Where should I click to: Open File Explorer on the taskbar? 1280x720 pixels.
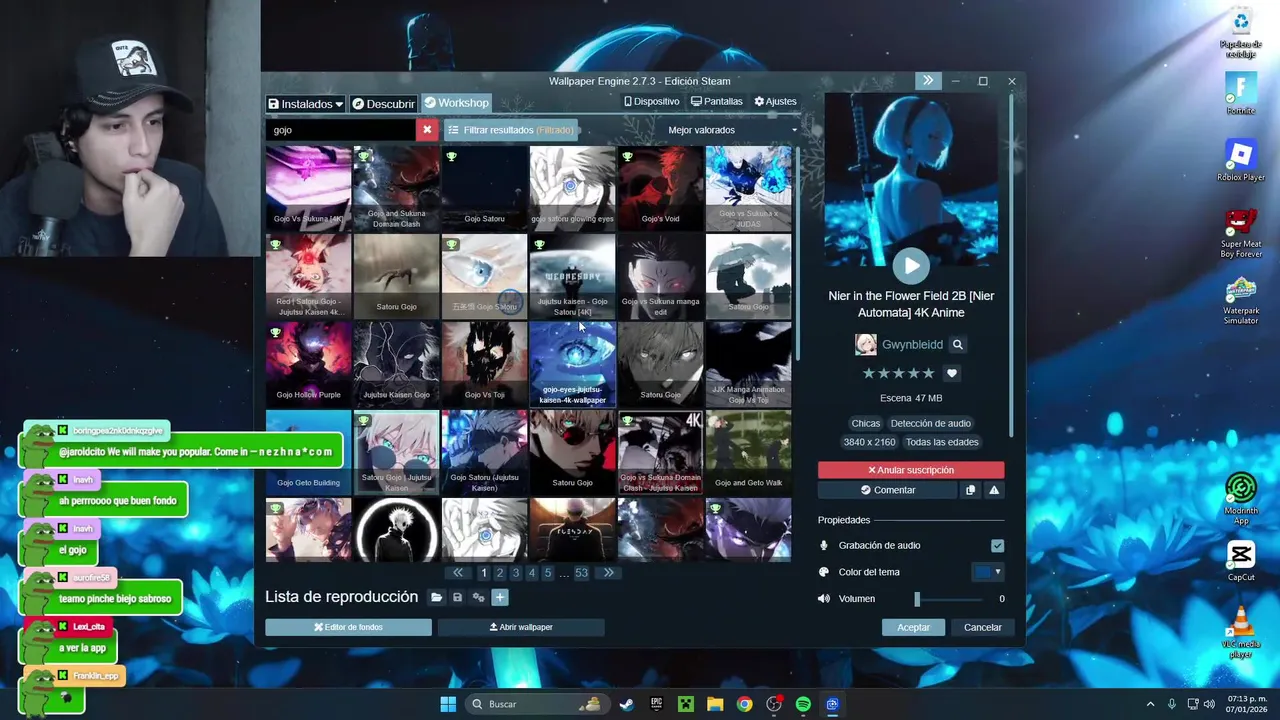tap(715, 704)
